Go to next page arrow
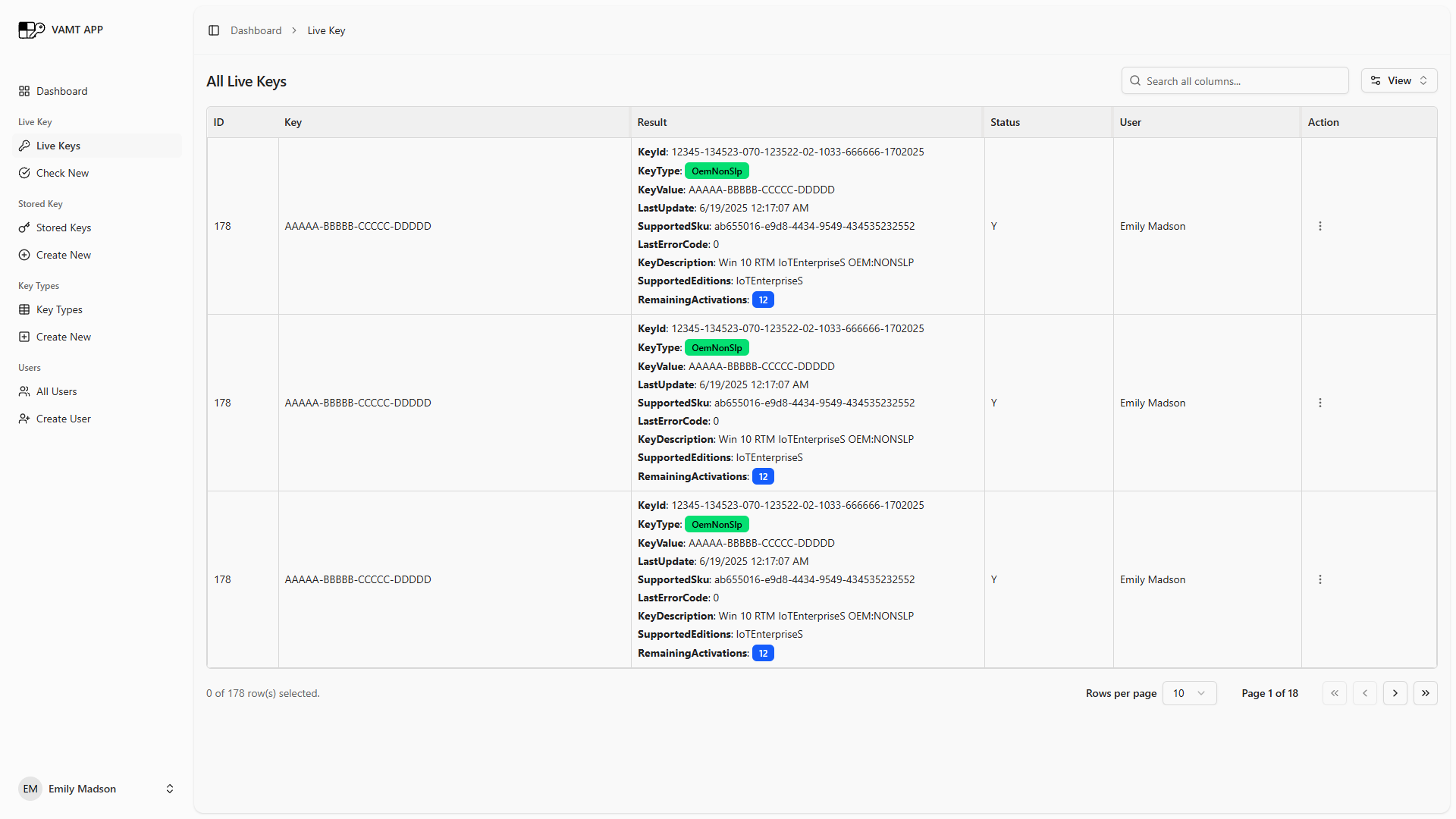Screen dimensions: 1456x819 point(1395,693)
